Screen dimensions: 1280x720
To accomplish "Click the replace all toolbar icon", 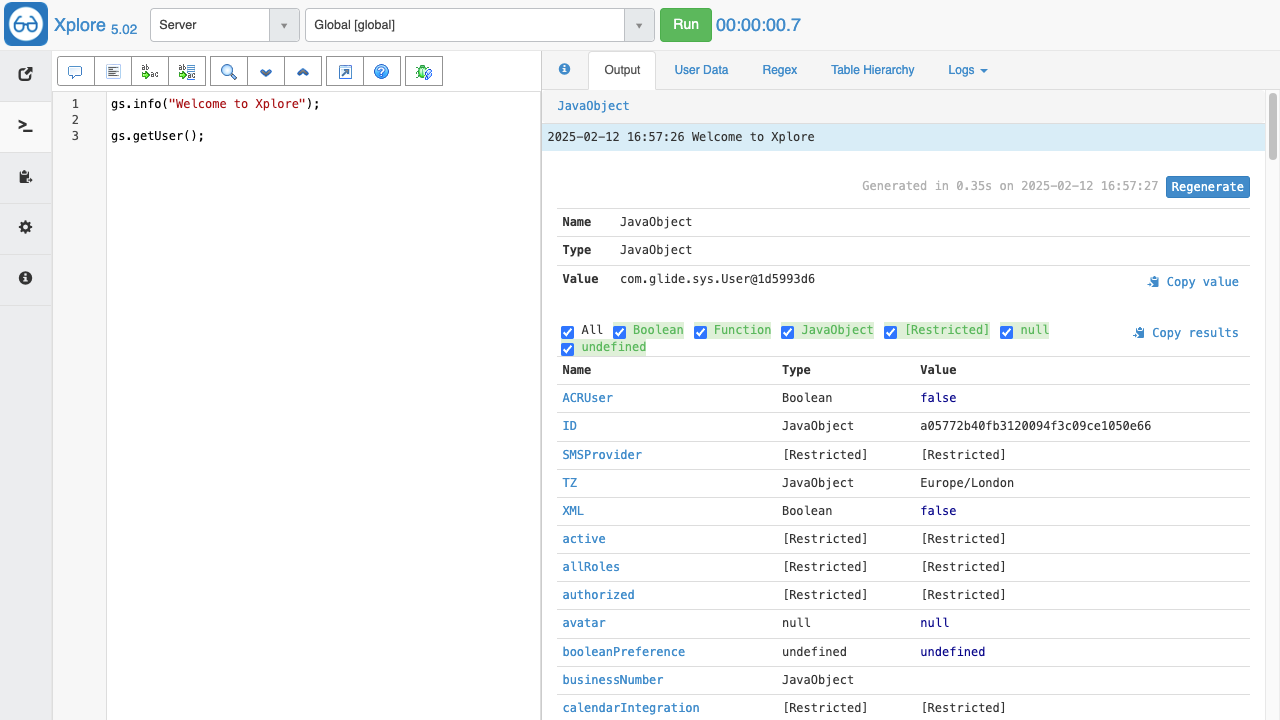I will (x=187, y=72).
